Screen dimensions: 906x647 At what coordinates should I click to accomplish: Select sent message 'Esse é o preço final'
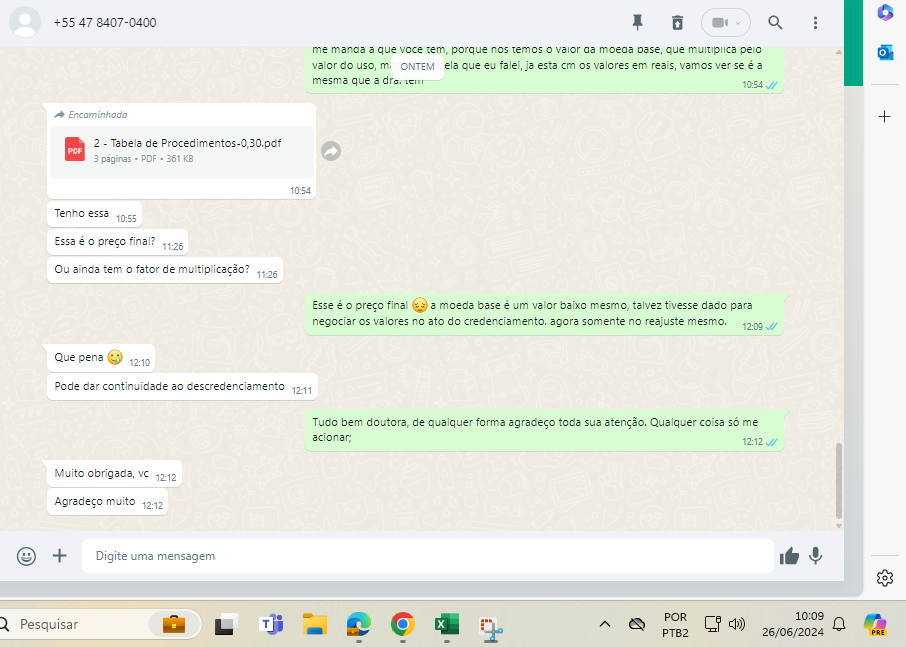(x=544, y=314)
